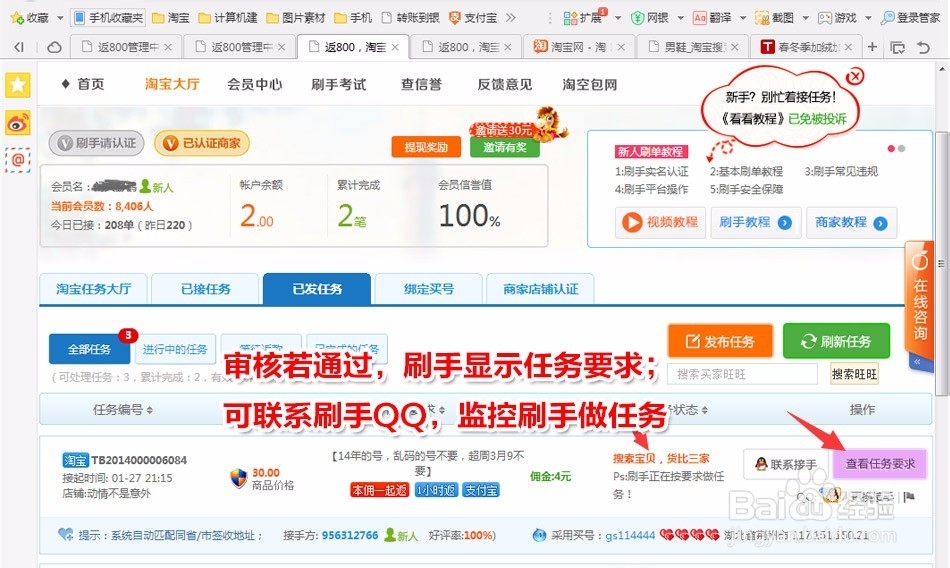
Task: Expand the 截图 dropdown arrow
Action: click(x=805, y=18)
